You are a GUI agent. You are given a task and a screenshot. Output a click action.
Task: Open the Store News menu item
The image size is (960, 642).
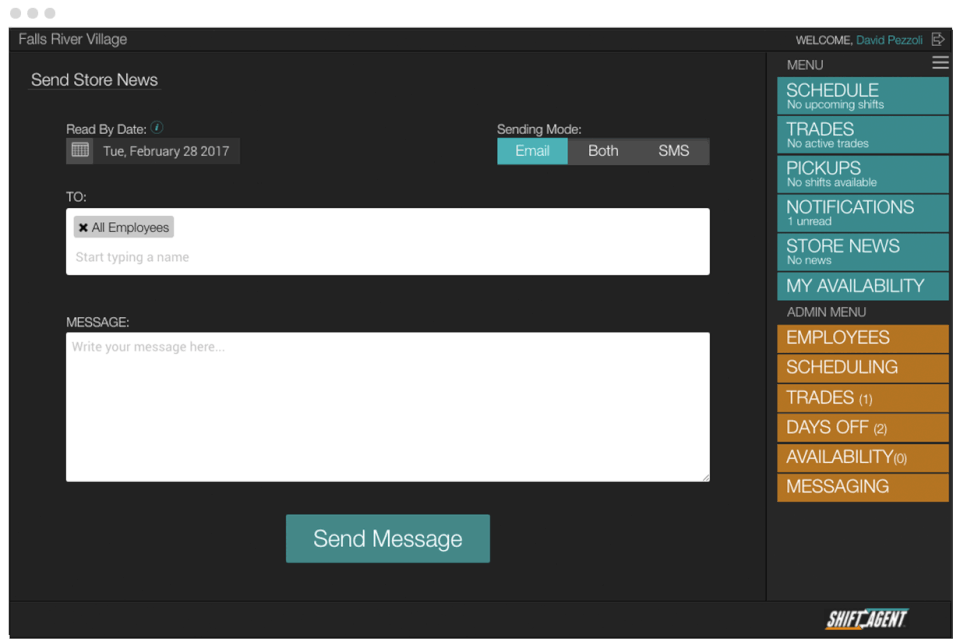[863, 252]
